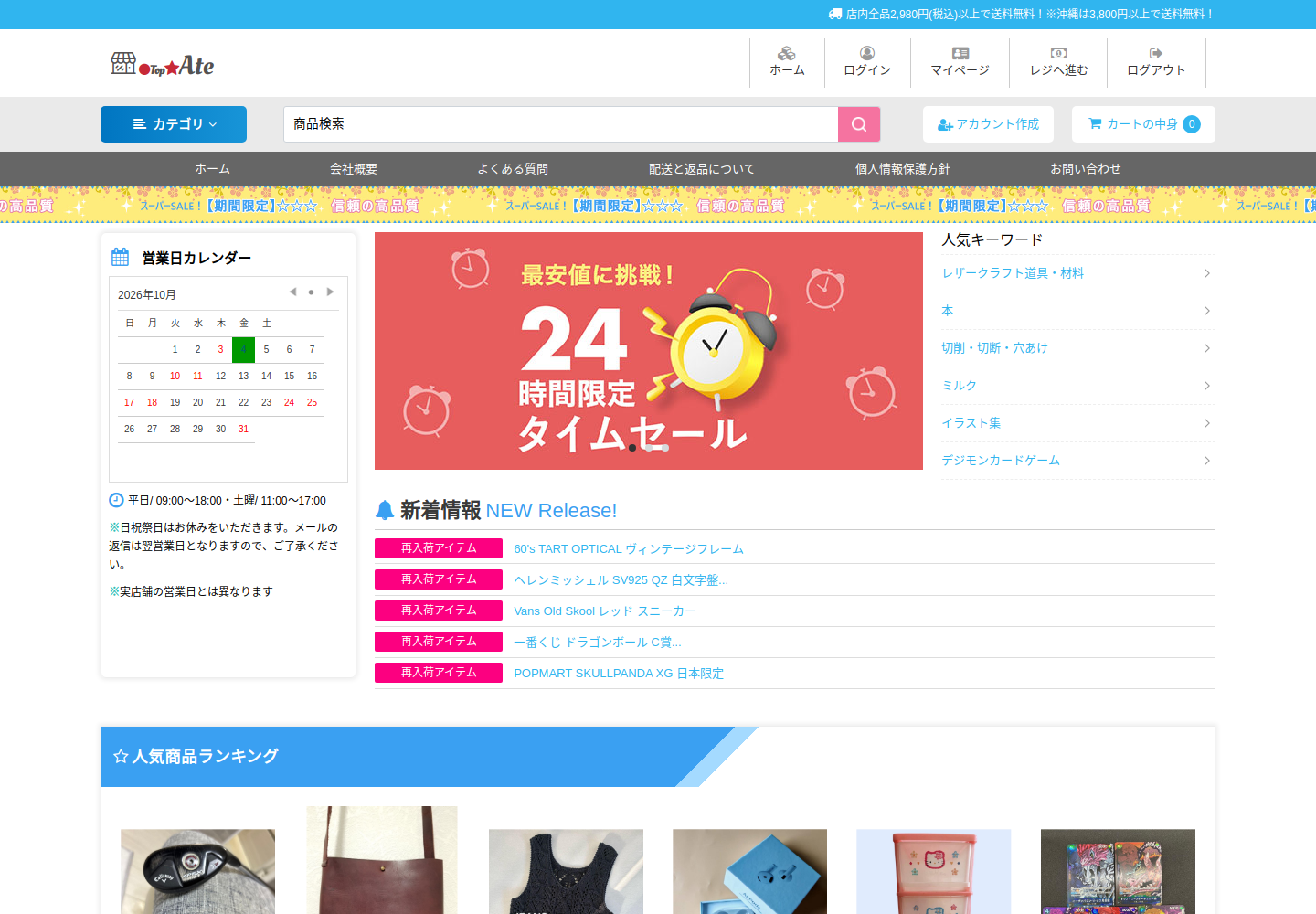Viewport: 1316px width, 914px height.
Task: Open 個人情報保護方針 menu item
Action: [x=903, y=169]
